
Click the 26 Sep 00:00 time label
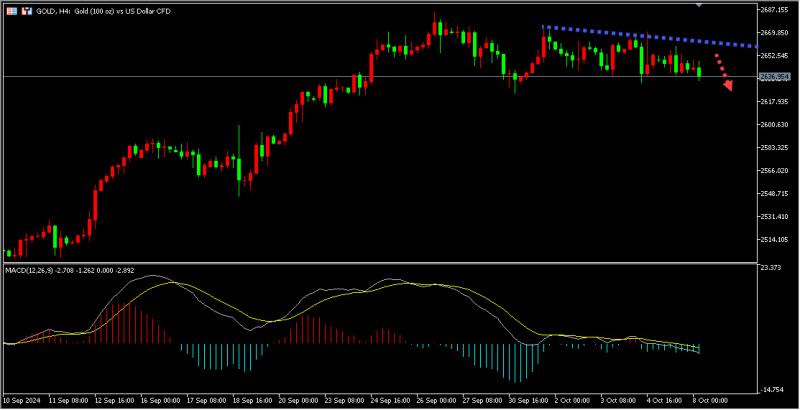click(438, 401)
